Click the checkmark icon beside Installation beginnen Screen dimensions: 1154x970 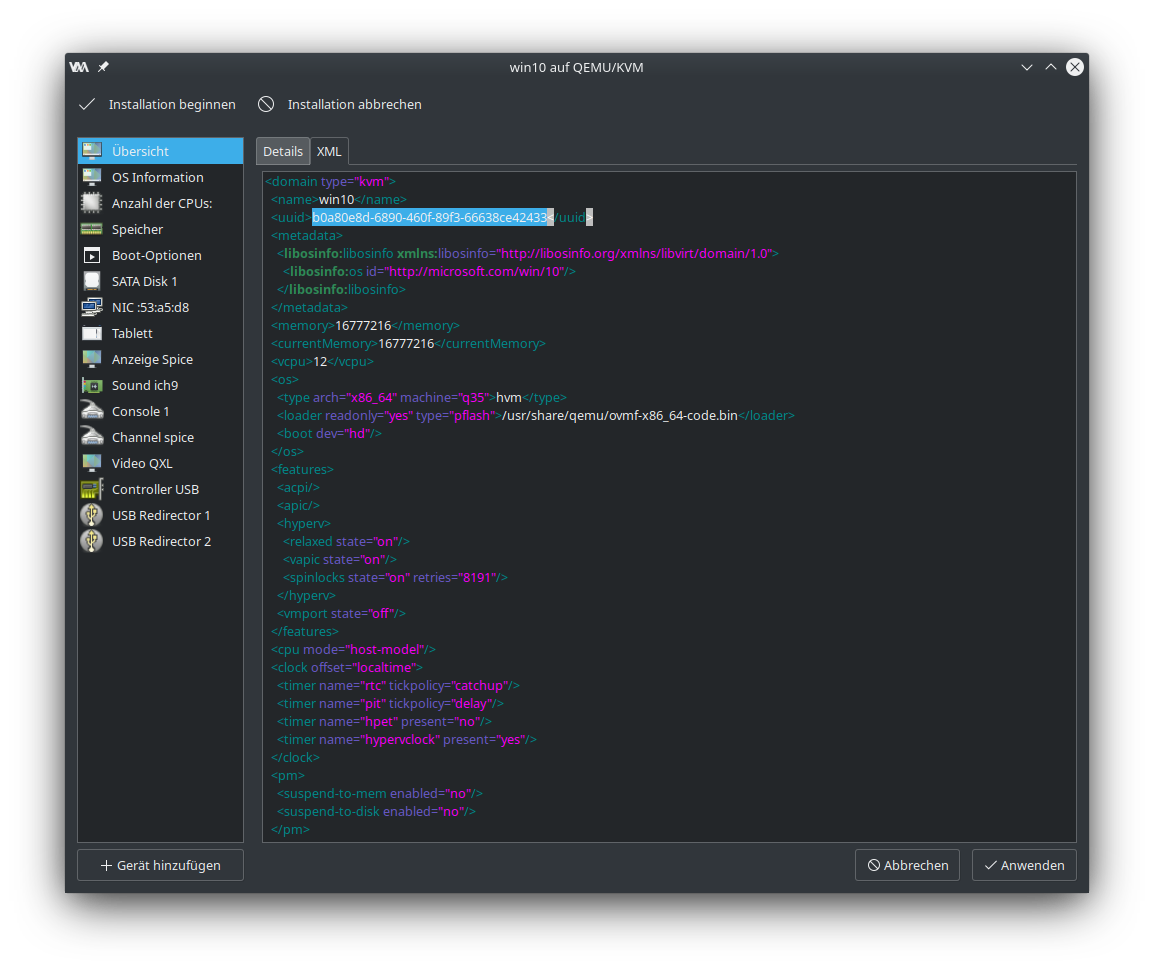point(87,105)
